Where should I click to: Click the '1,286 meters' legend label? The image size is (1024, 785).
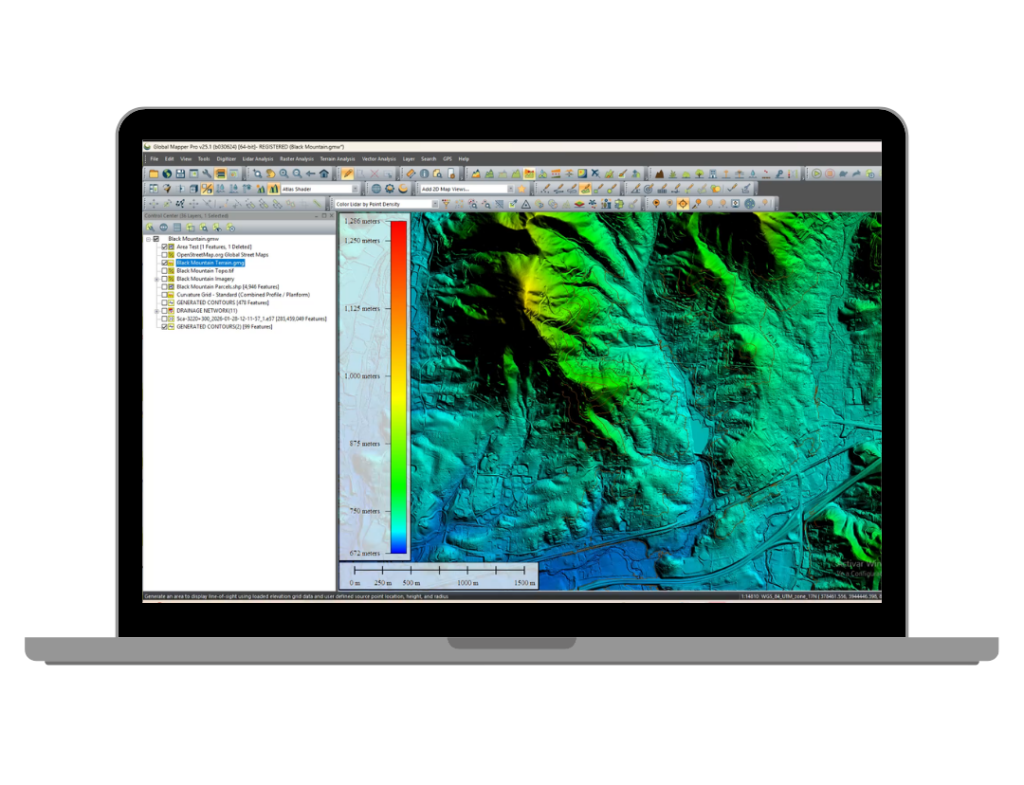[x=362, y=221]
